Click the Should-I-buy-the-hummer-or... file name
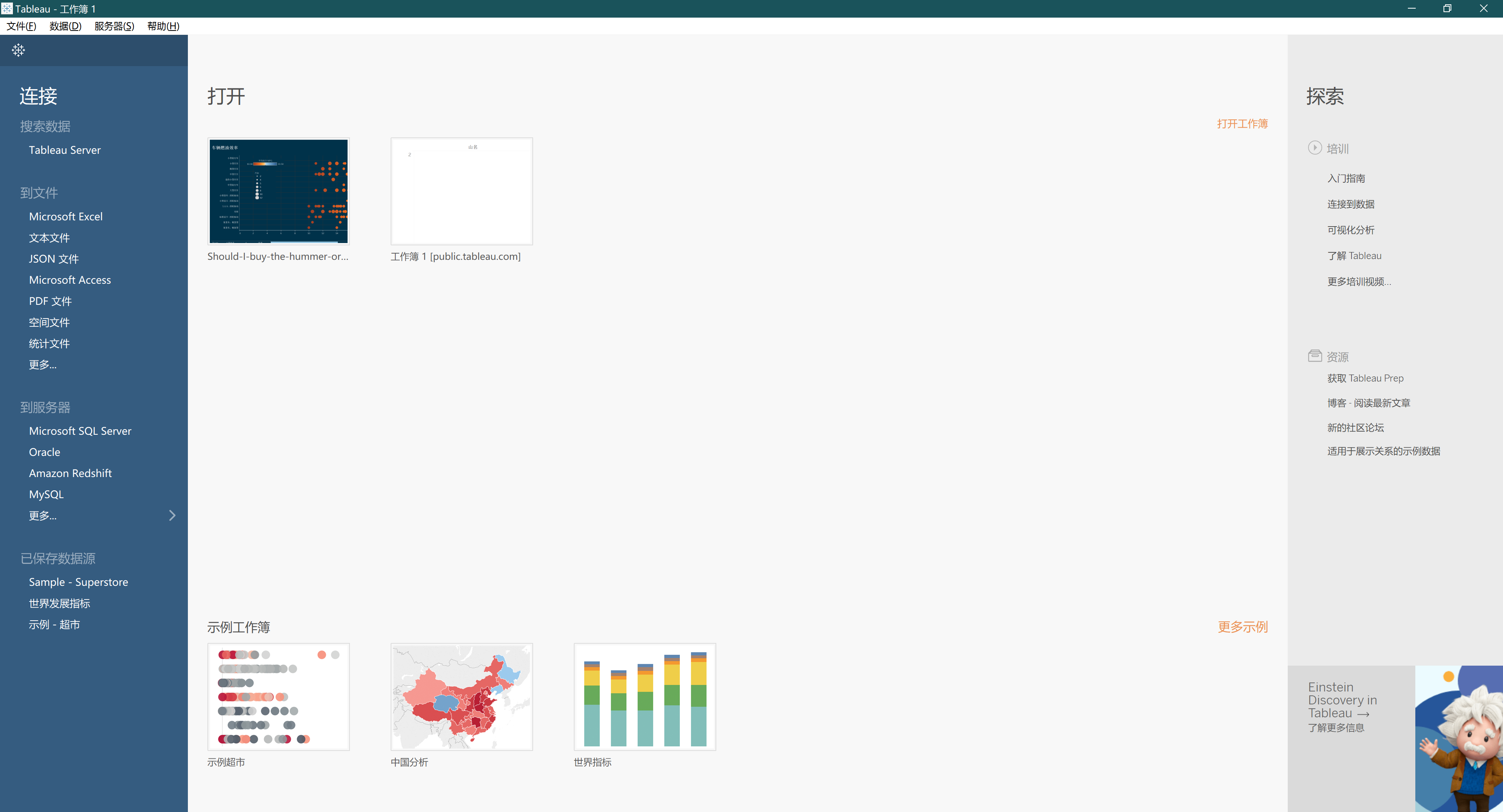The image size is (1503, 812). tap(278, 257)
